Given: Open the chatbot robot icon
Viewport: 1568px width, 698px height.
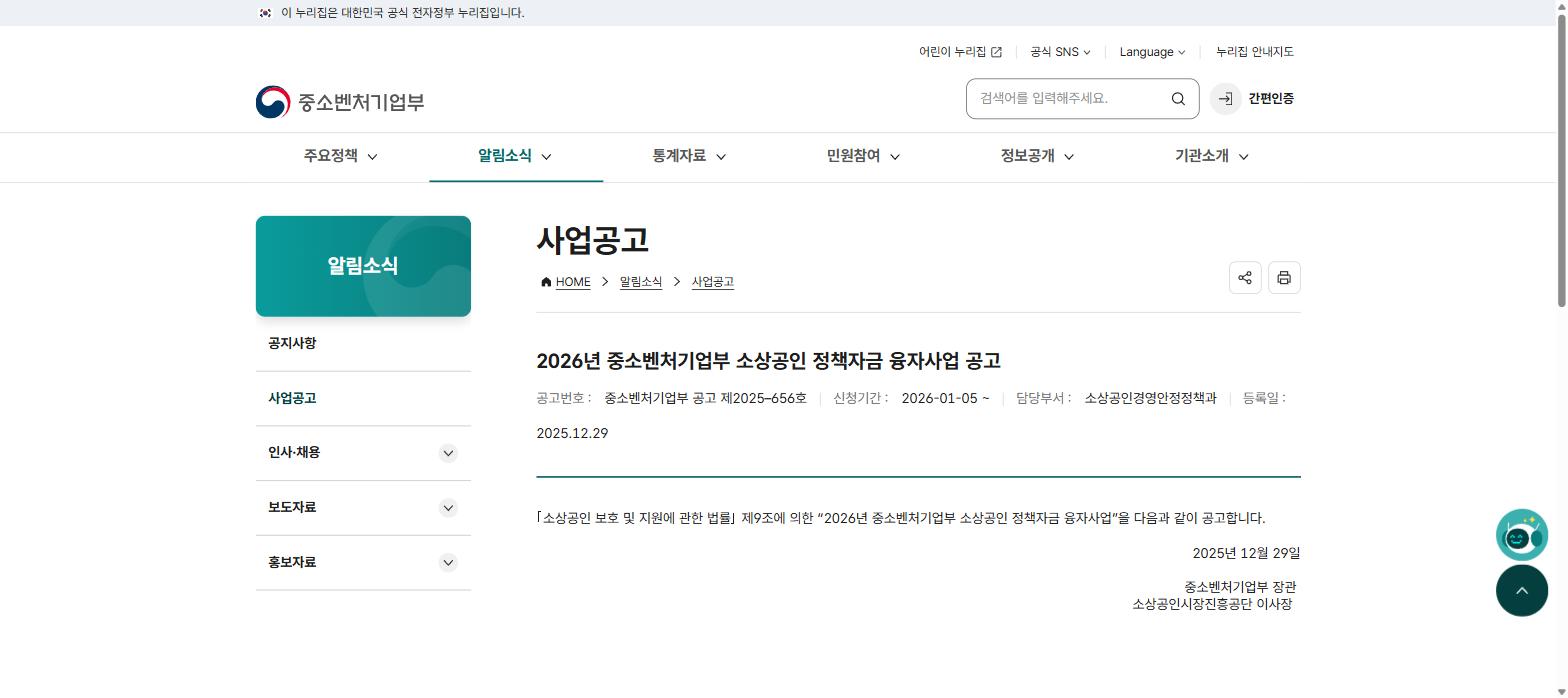Looking at the screenshot, I should [x=1522, y=535].
